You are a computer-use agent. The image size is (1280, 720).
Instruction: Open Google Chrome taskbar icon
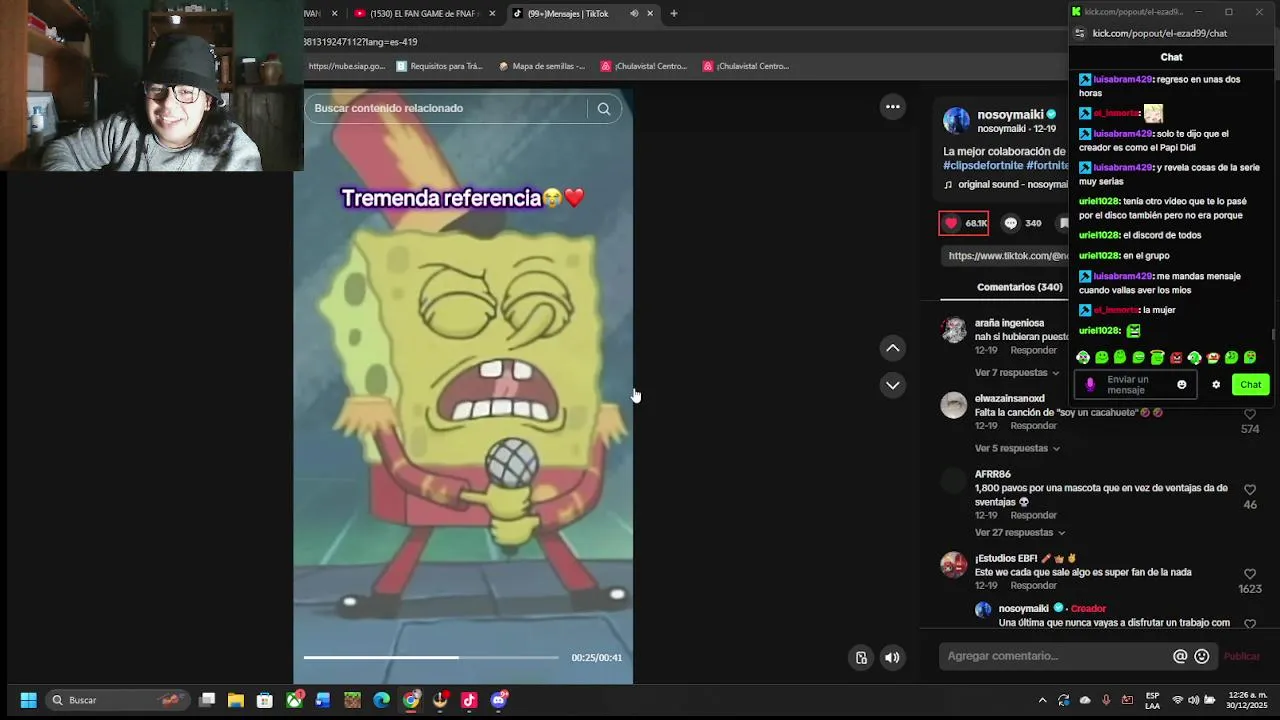tap(411, 700)
